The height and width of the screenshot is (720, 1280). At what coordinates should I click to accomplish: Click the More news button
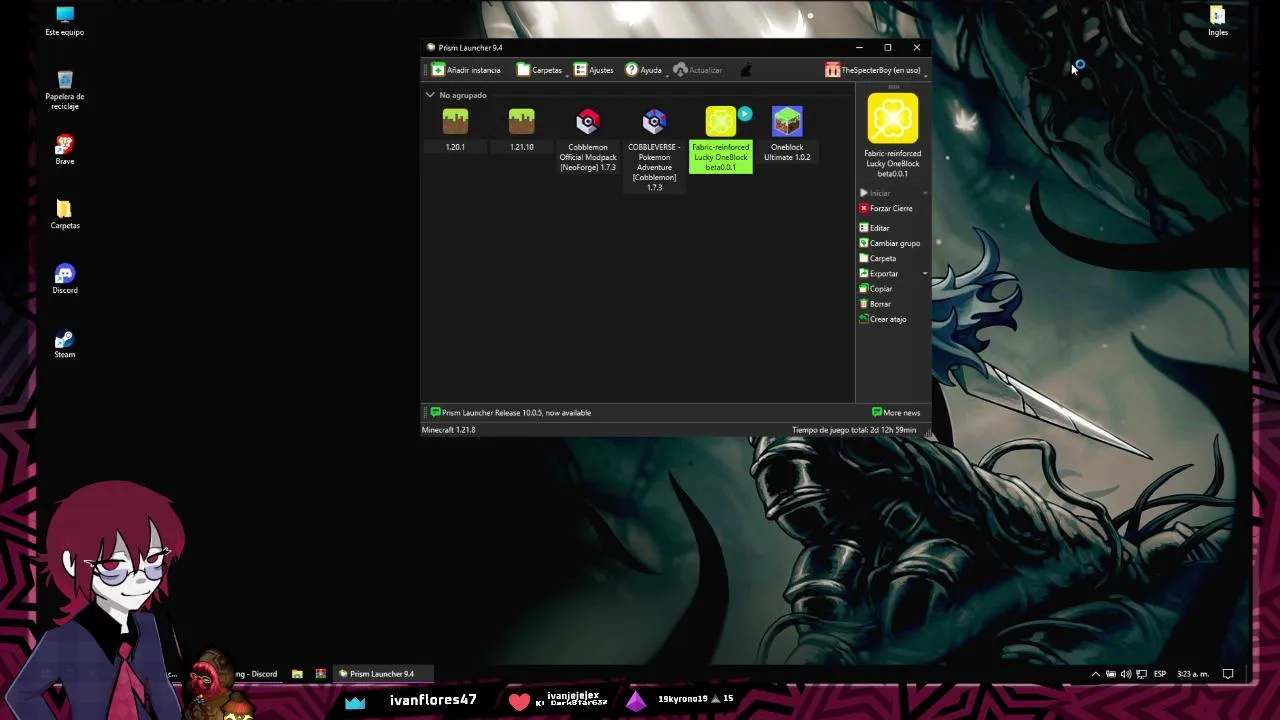(896, 412)
